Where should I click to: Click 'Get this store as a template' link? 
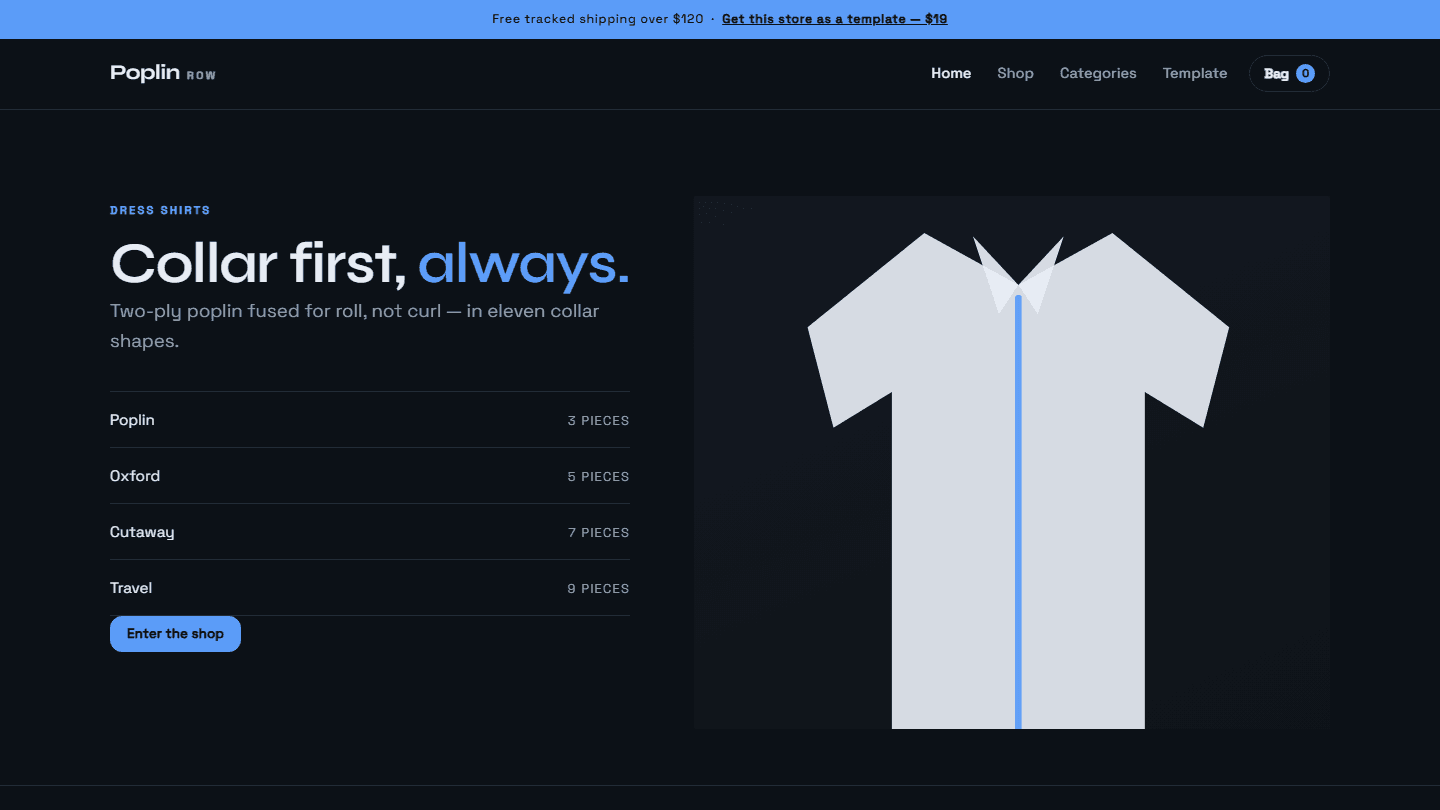click(834, 19)
